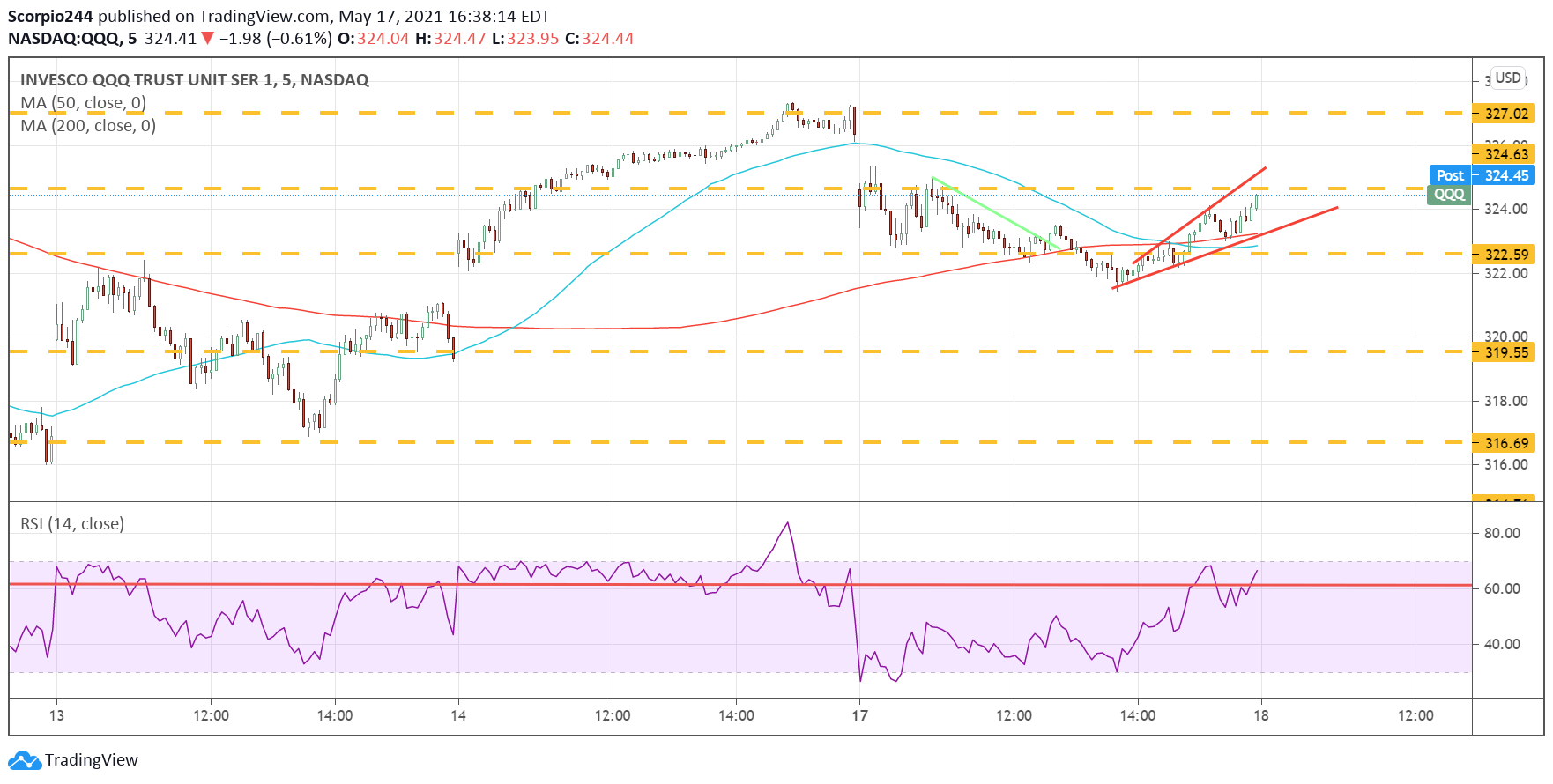Click the MA (50, close, 0) indicator legend
Screen dimensions: 1553x784
(84, 103)
